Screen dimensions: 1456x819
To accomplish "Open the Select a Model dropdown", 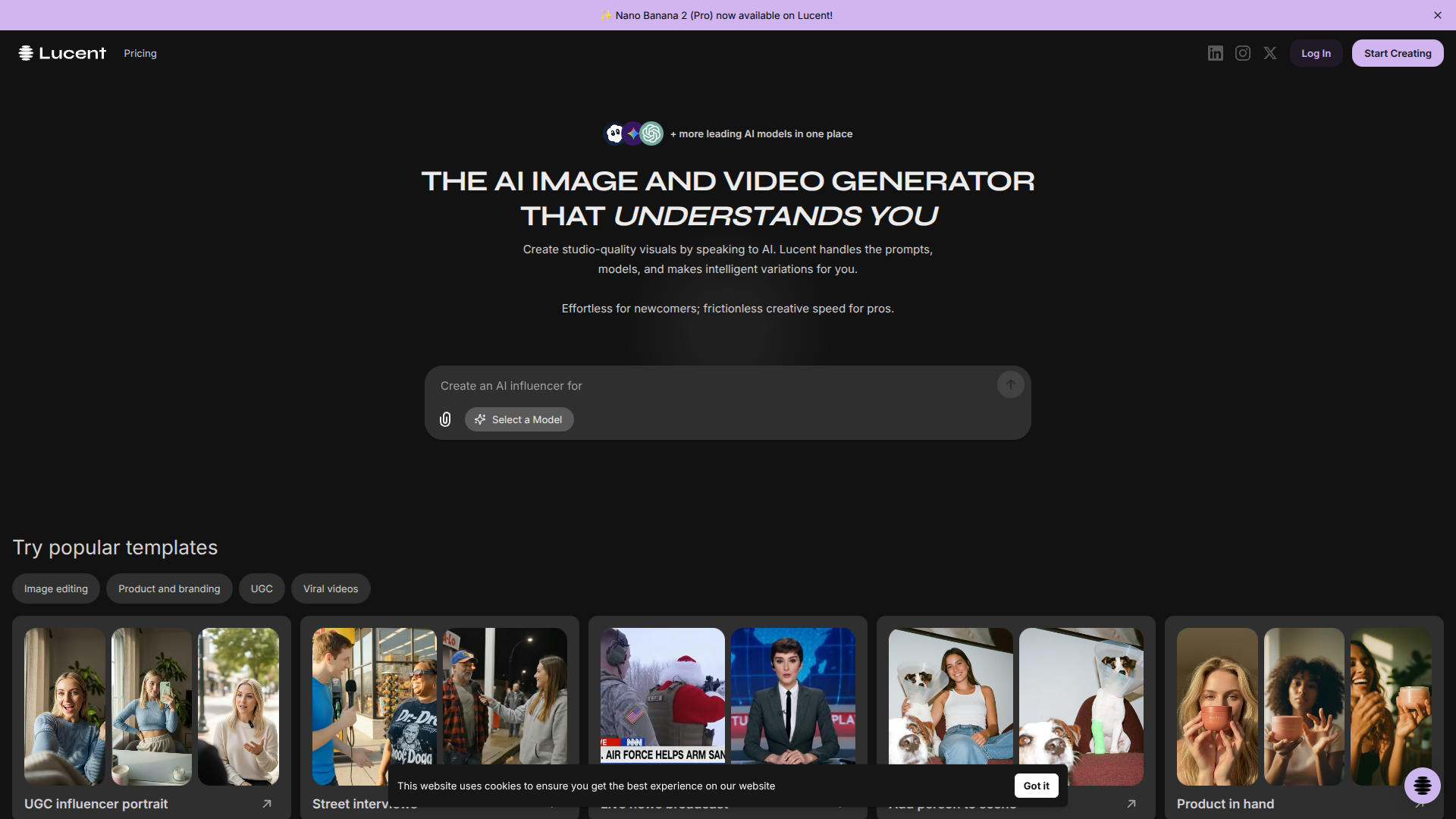I will point(519,419).
